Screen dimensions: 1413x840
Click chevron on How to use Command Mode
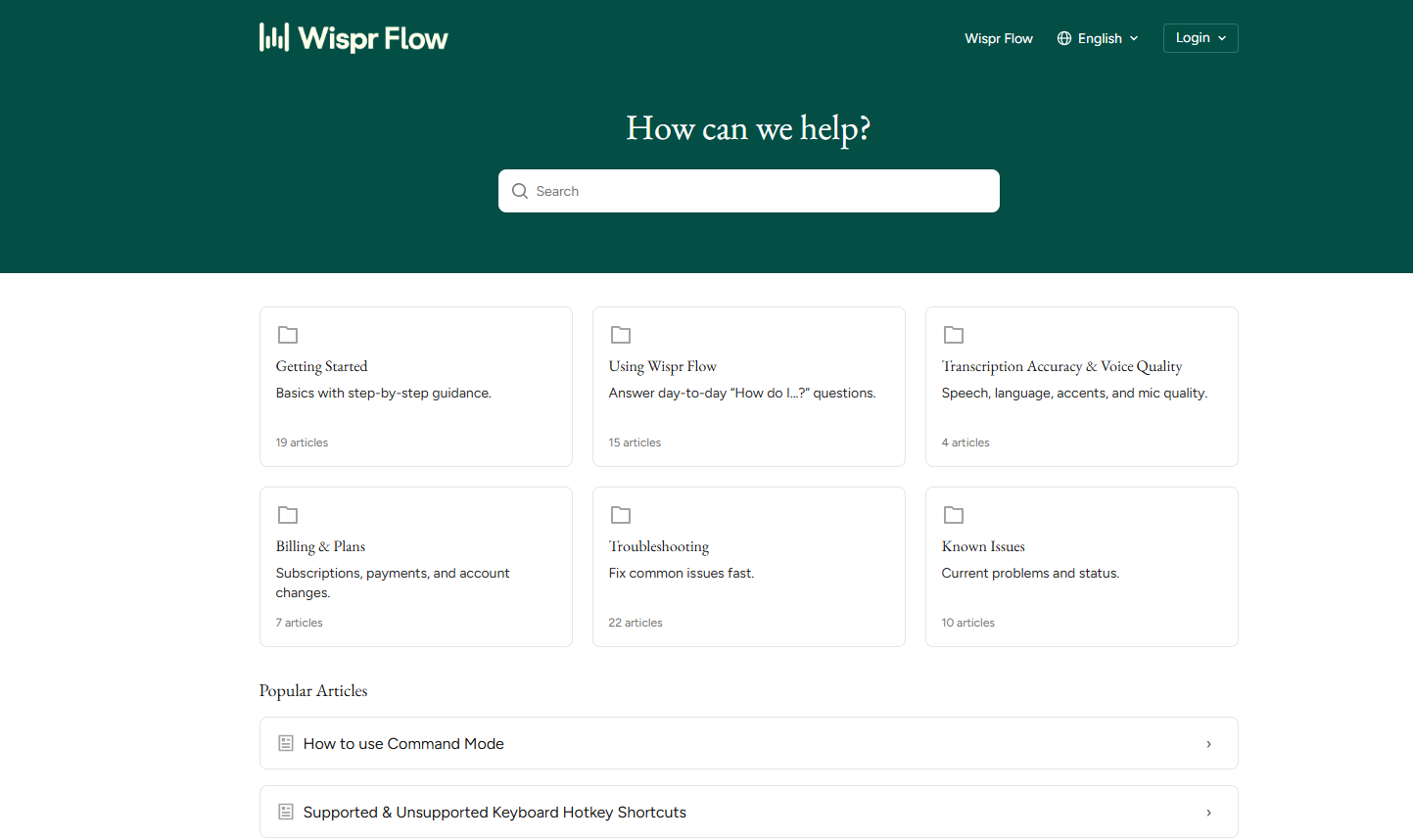pos(1208,744)
